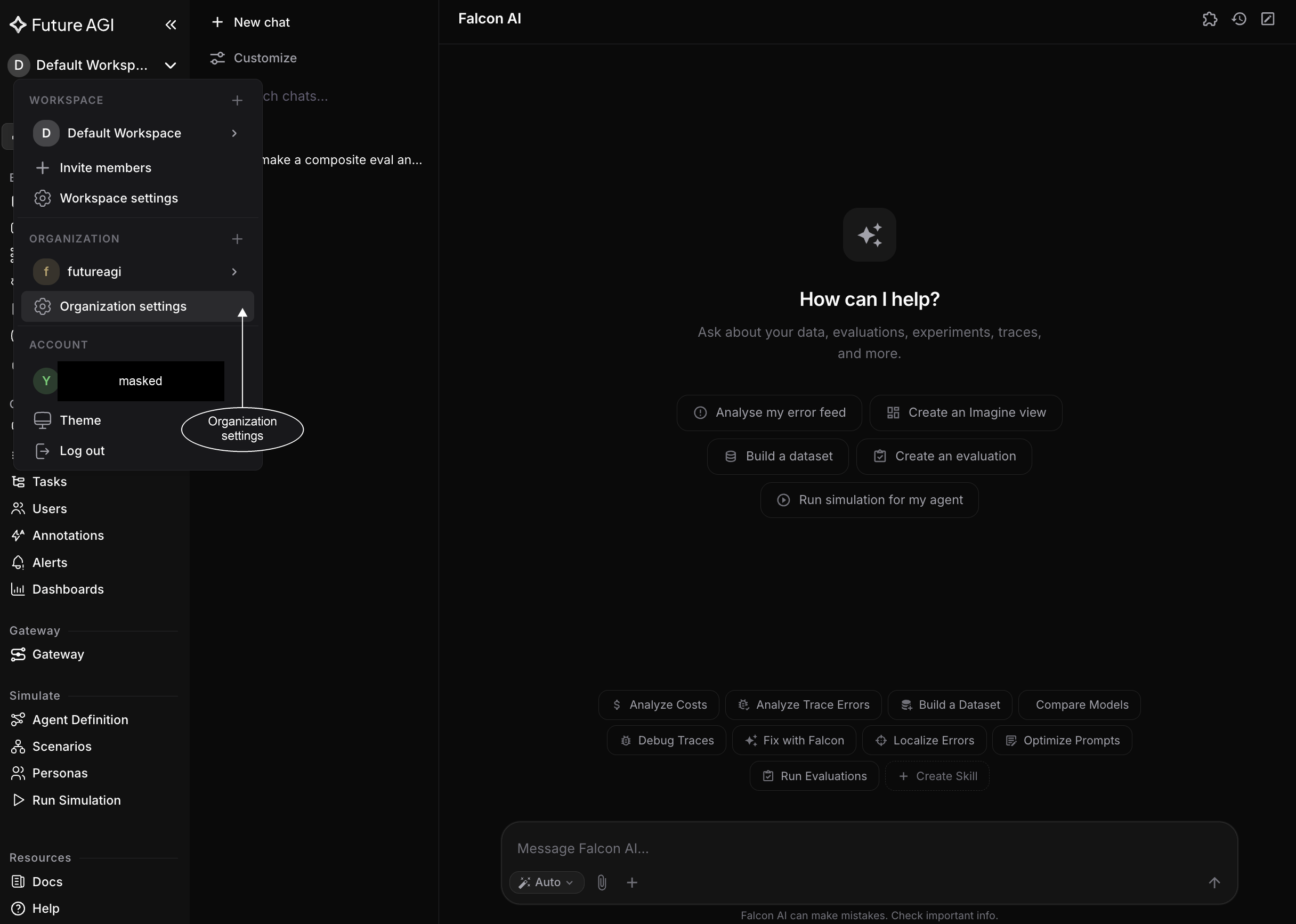Open the Customize option

254,58
